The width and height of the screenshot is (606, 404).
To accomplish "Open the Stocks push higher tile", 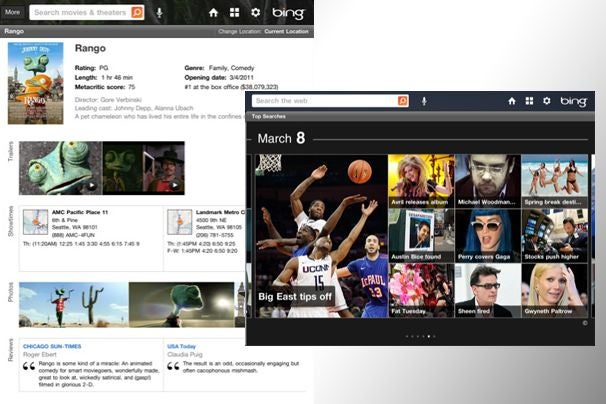I will pos(555,236).
